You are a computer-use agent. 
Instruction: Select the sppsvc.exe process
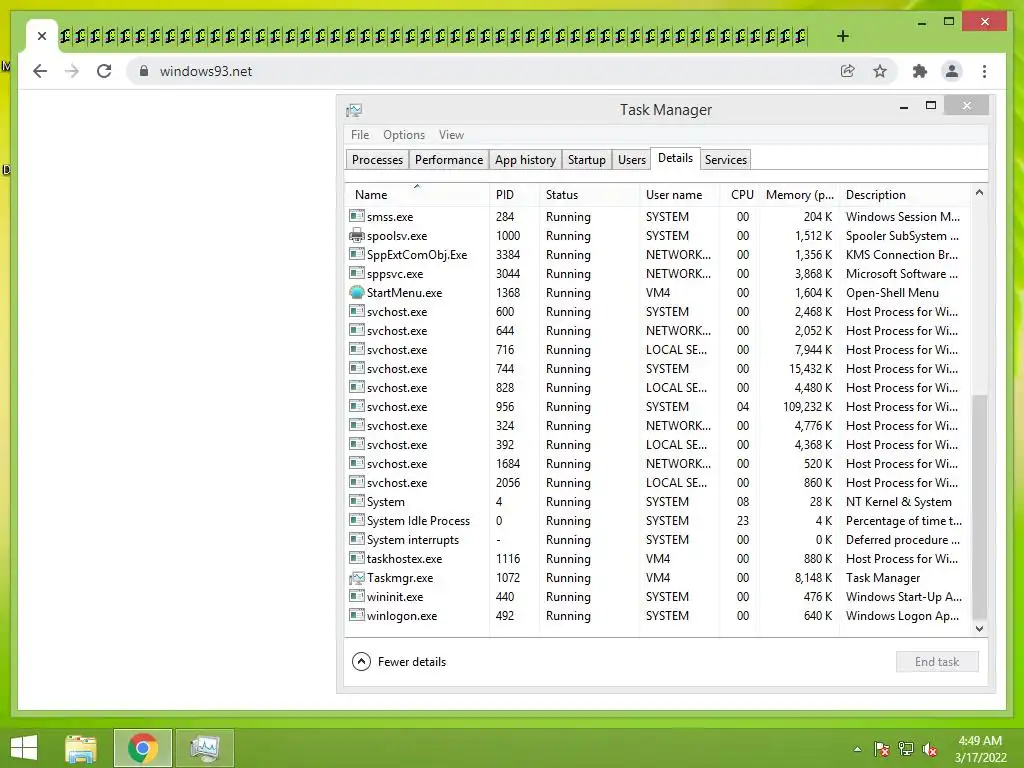pos(658,274)
